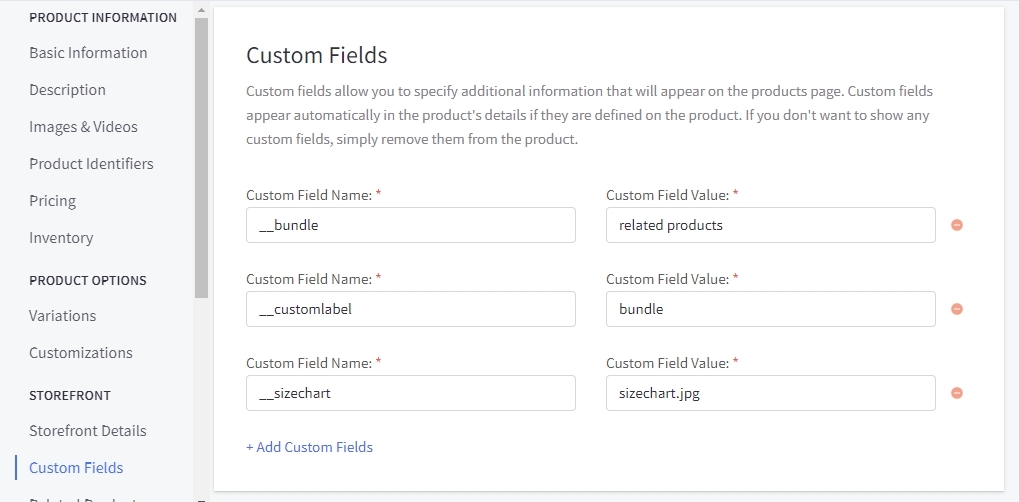Screen dimensions: 1019x502
Task: Go to Description in sidebar
Action: coord(67,90)
